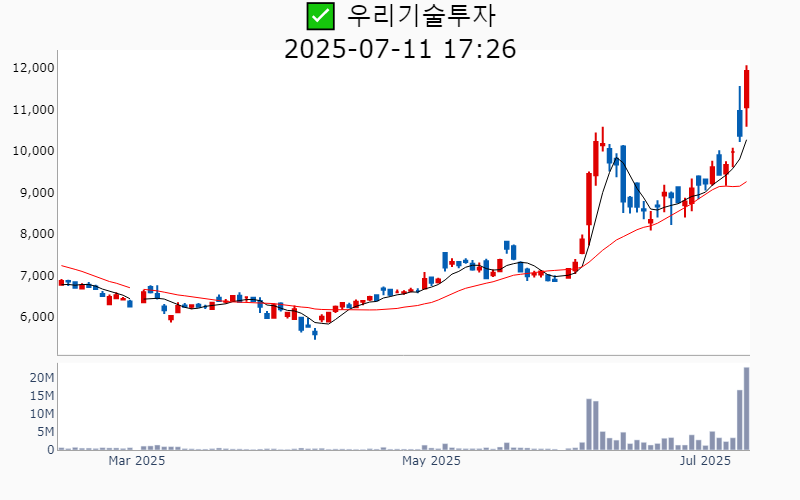
Task: Click the 7,000 price axis label
Action: click(x=36, y=276)
